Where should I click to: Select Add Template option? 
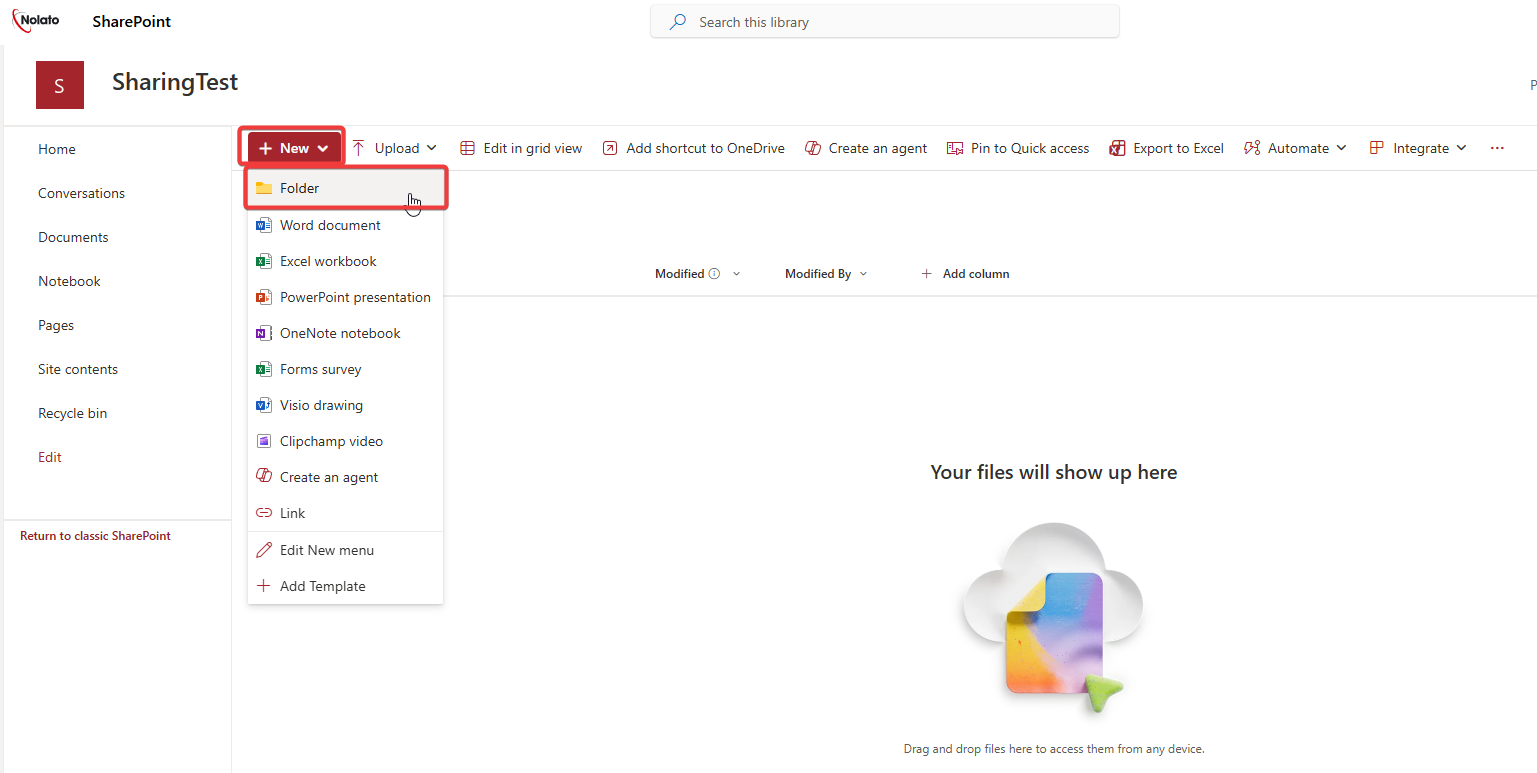[346, 586]
